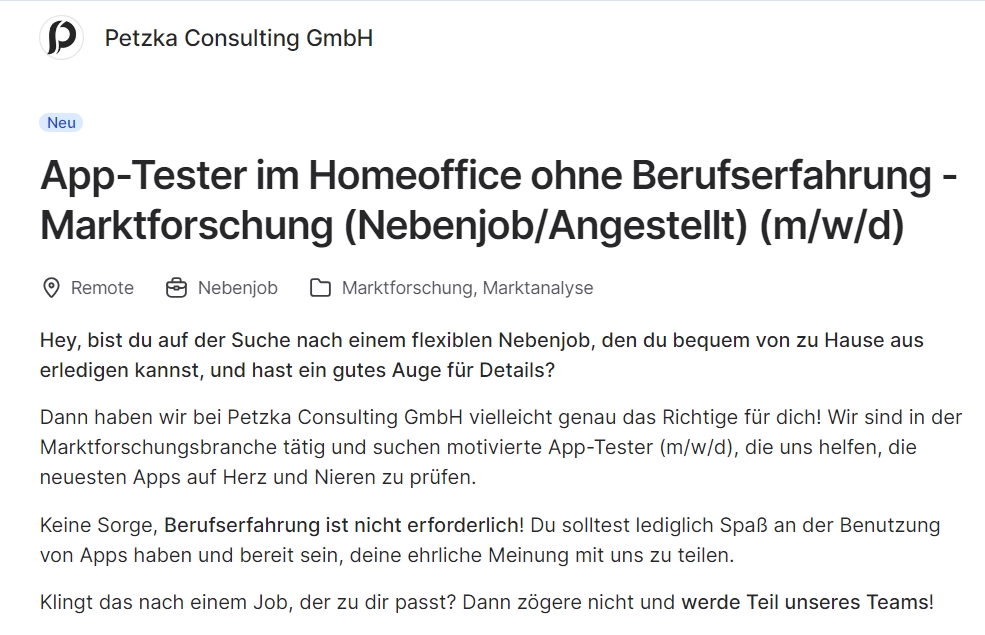985x635 pixels.
Task: Select the Remote location label
Action: [102, 288]
